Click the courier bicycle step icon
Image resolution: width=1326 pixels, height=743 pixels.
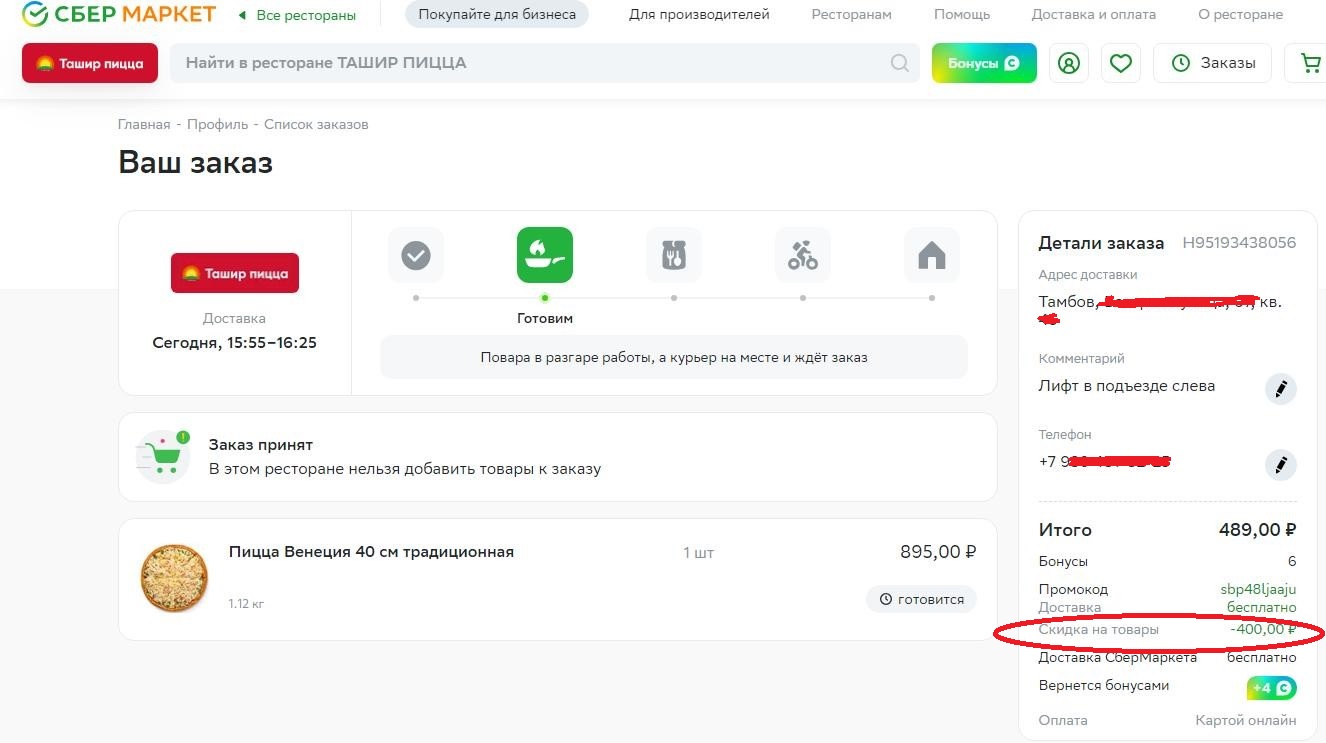(x=803, y=256)
